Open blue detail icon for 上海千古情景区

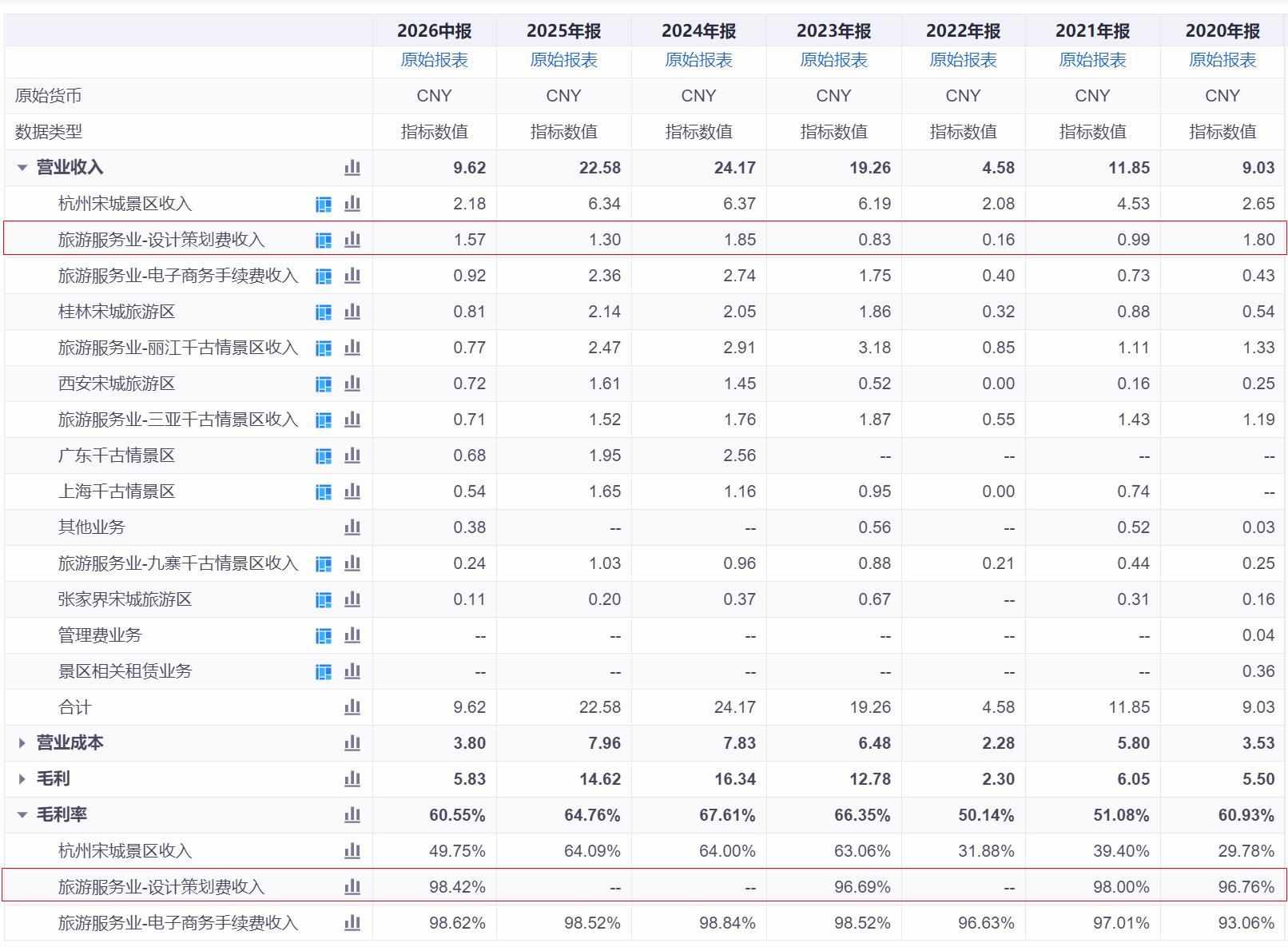pyautogui.click(x=324, y=491)
